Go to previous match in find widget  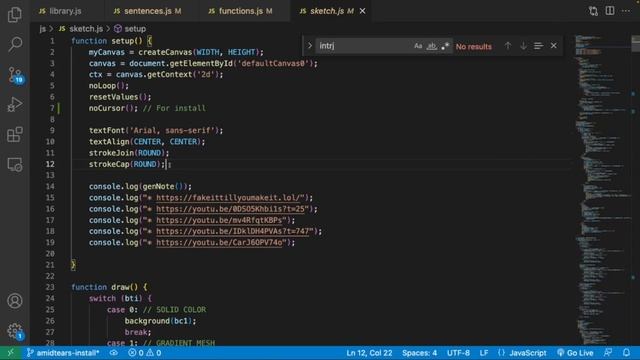[x=508, y=46]
